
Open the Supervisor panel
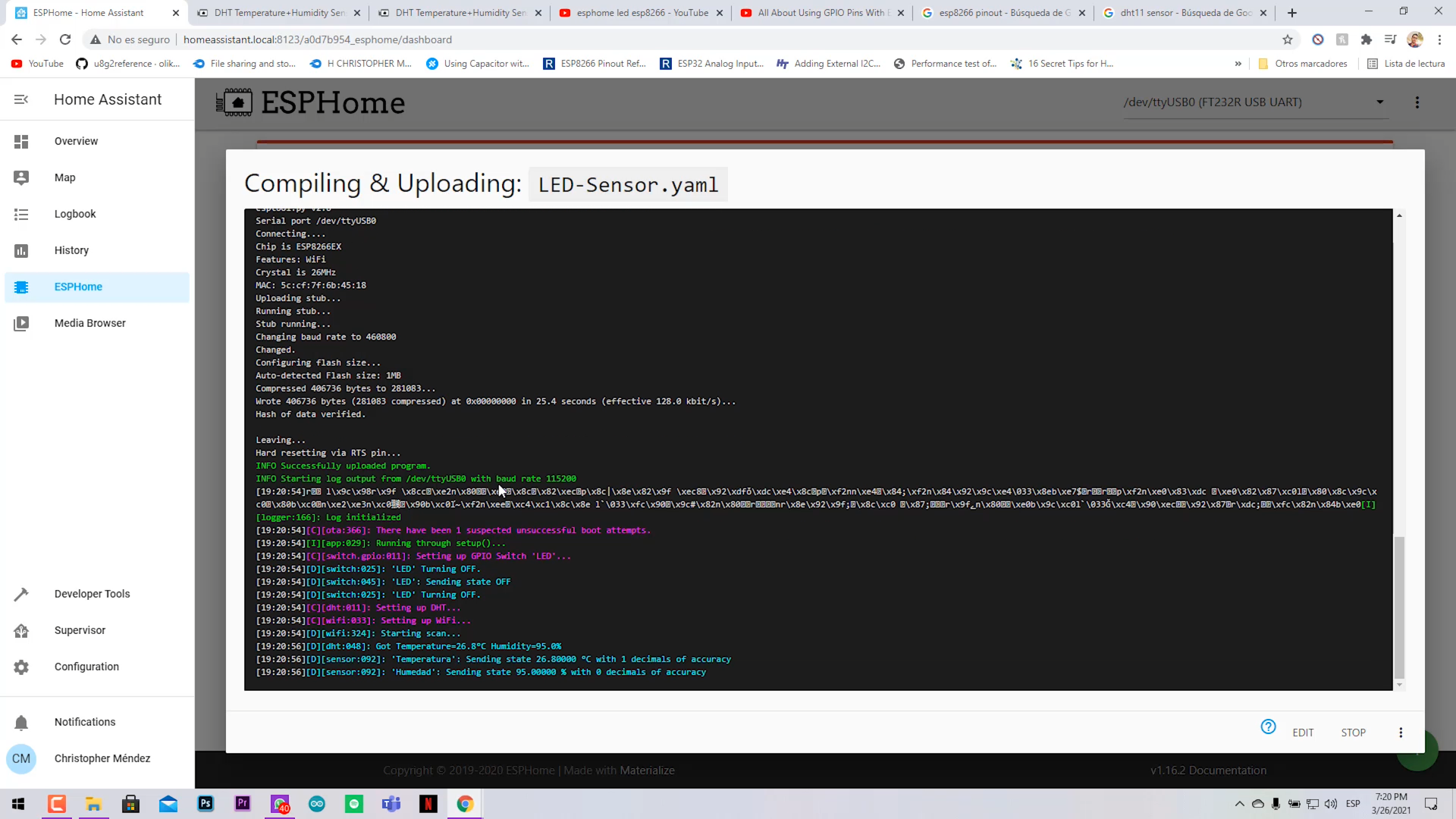[x=80, y=630]
